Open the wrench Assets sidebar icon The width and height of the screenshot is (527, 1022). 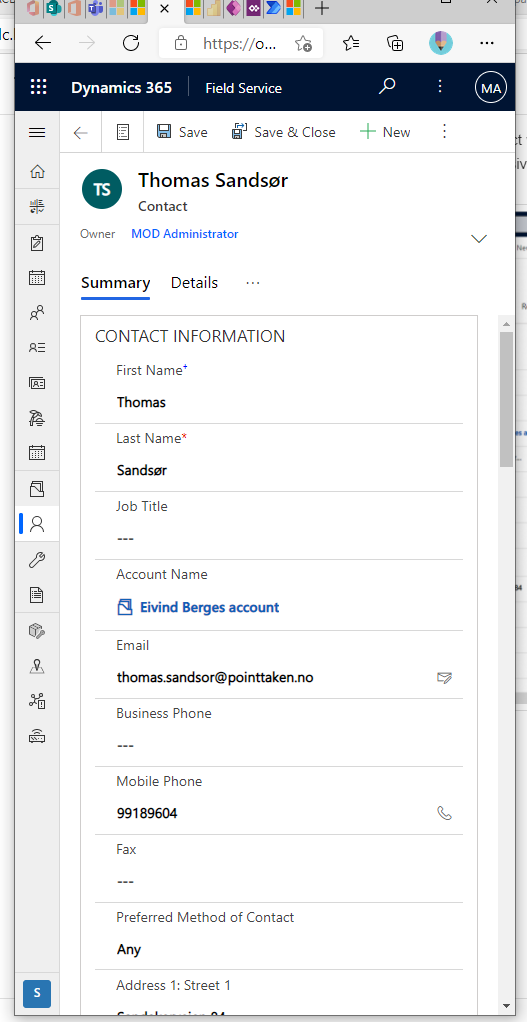37,559
